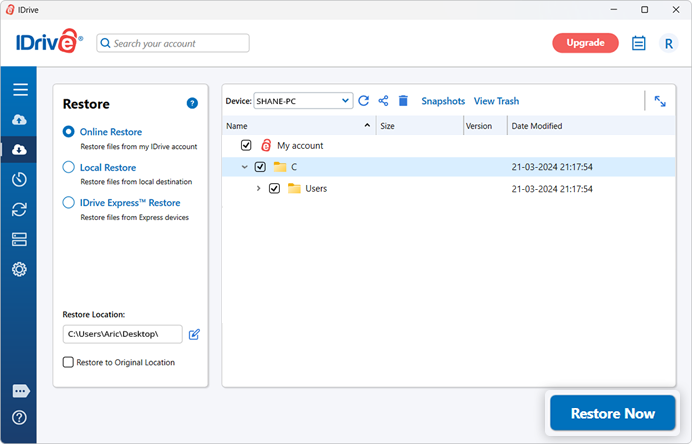Click the Restore Now button
The image size is (692, 444).
(612, 413)
